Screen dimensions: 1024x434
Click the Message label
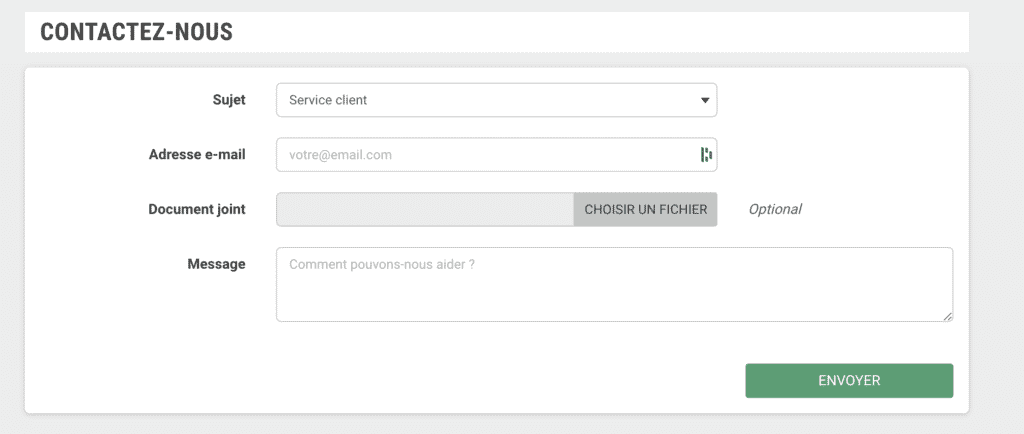pos(217,264)
